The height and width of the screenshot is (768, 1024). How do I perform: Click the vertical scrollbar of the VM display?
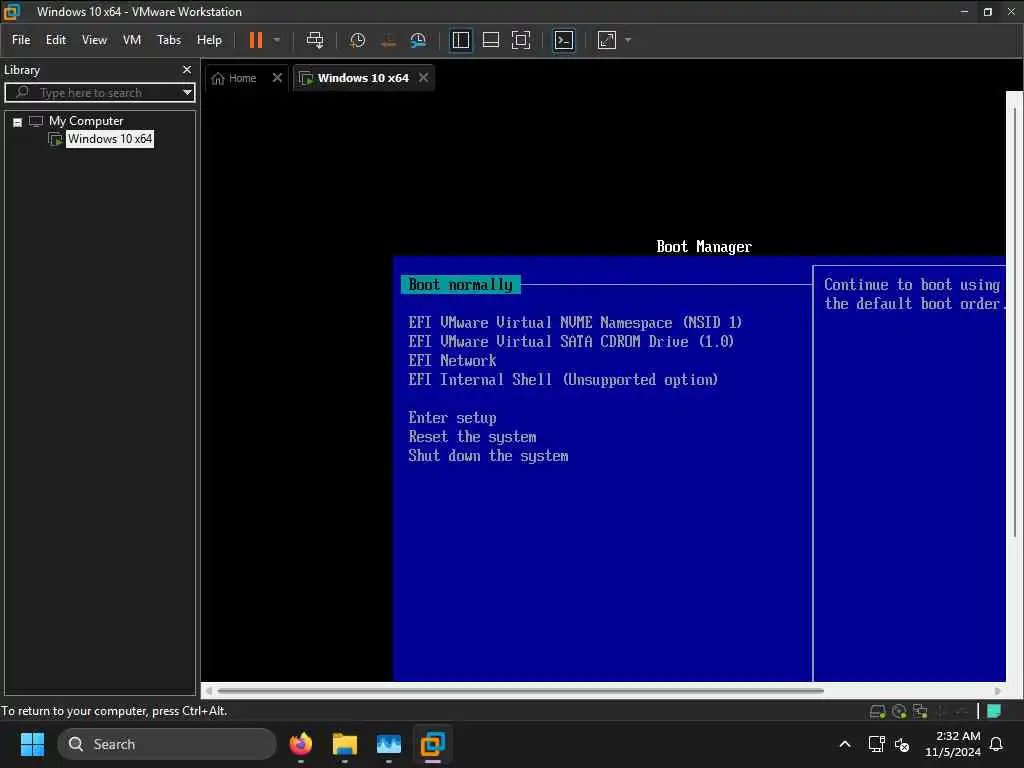click(1015, 320)
